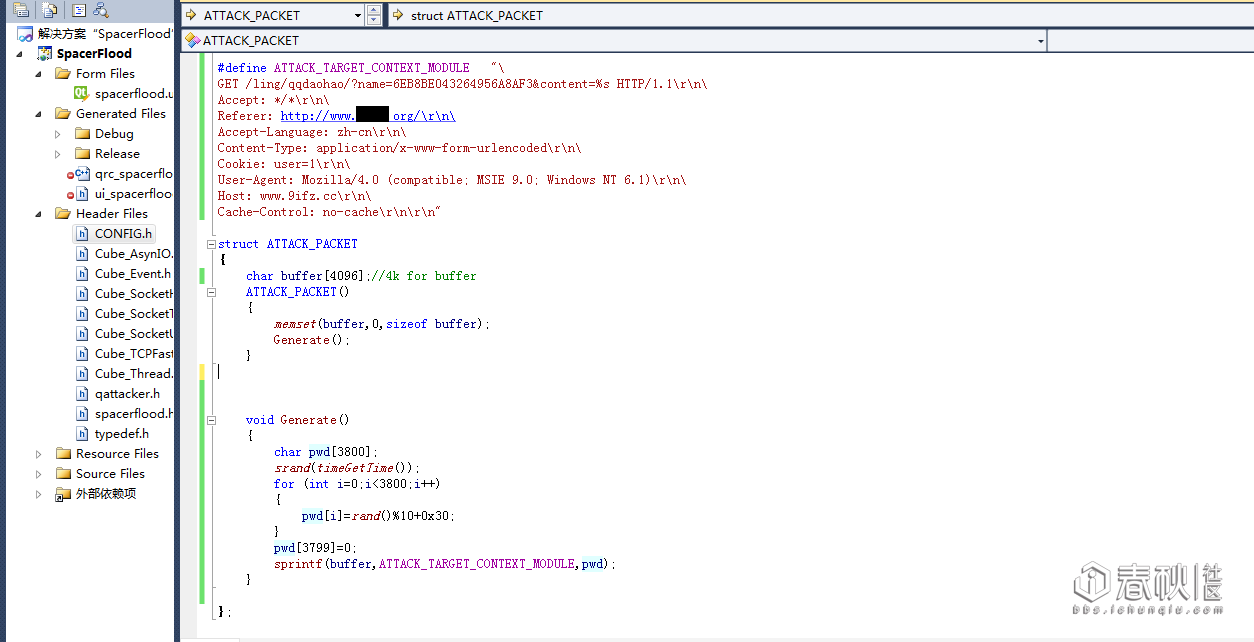Click the Properties icon in Solution Explorer toolbar
1254x642 pixels.
(19, 10)
